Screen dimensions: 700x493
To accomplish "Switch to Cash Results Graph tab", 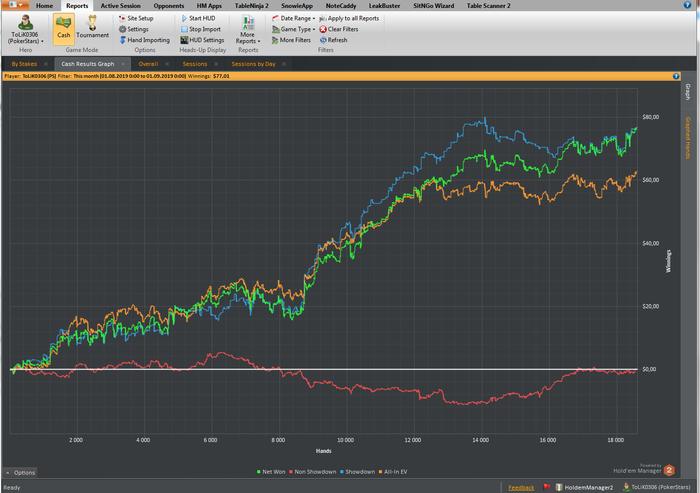I will click(88, 64).
